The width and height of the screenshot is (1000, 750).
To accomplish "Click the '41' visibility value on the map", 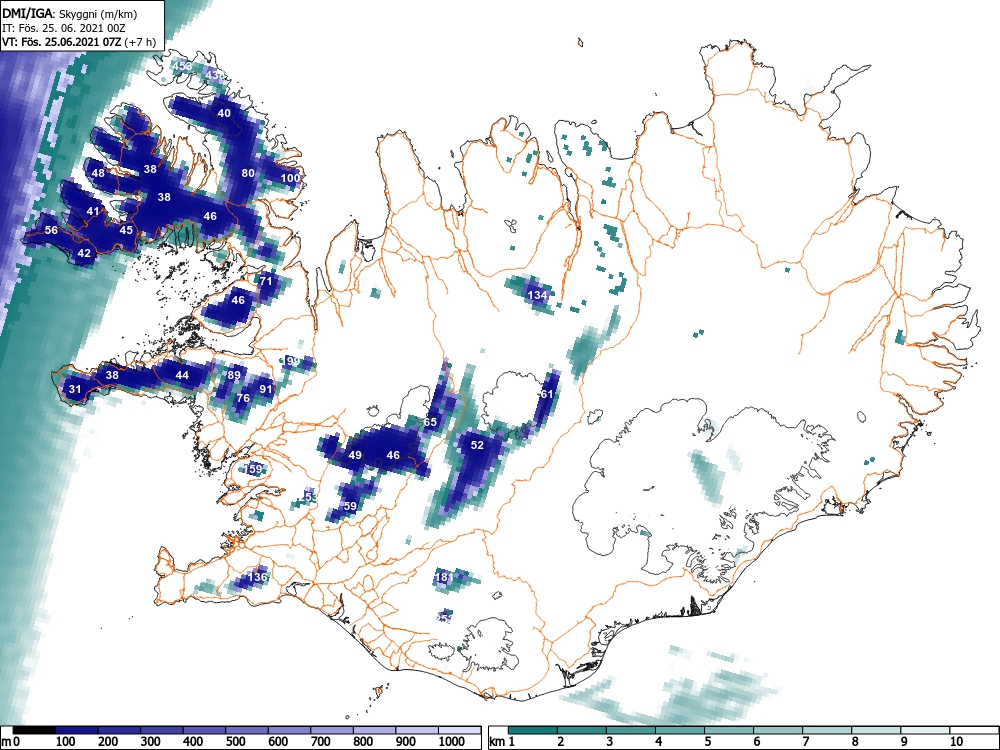I will tap(93, 212).
